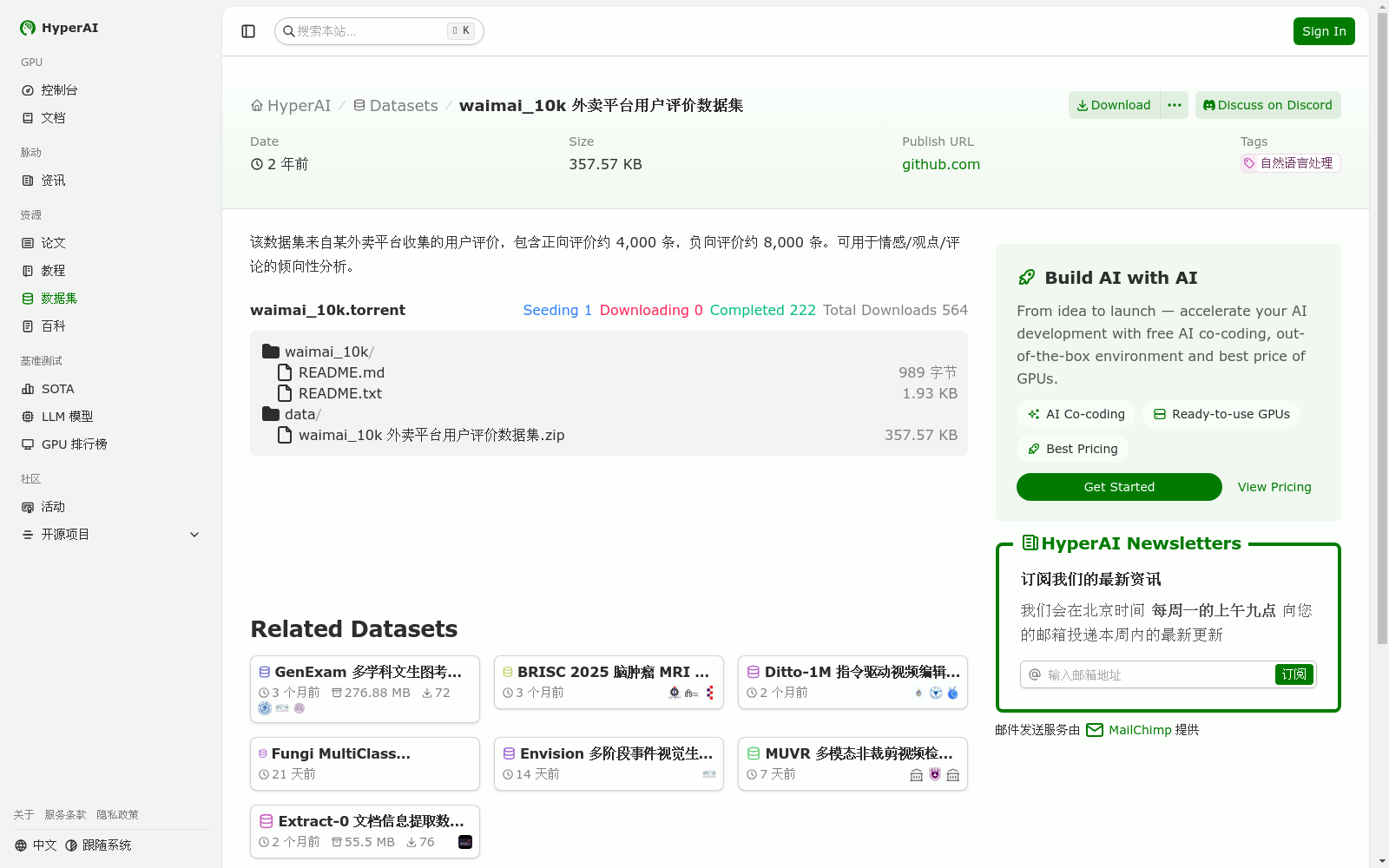Click the 活动 events icon
The image size is (1389, 868).
point(28,507)
